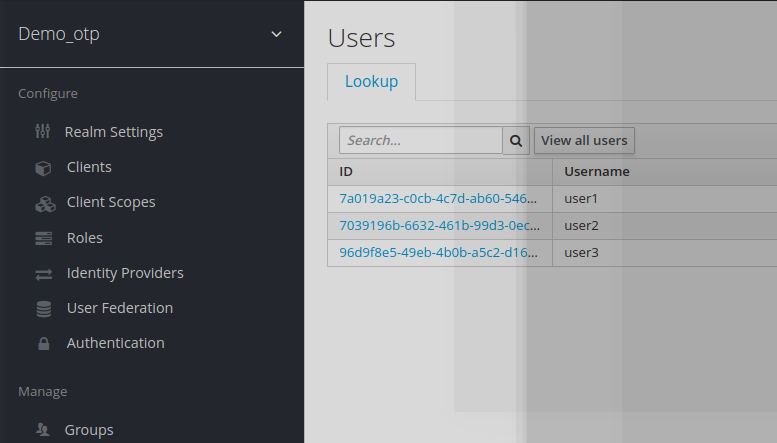
Task: Expand the Demo_otp realm selector chevron
Action: 277,34
